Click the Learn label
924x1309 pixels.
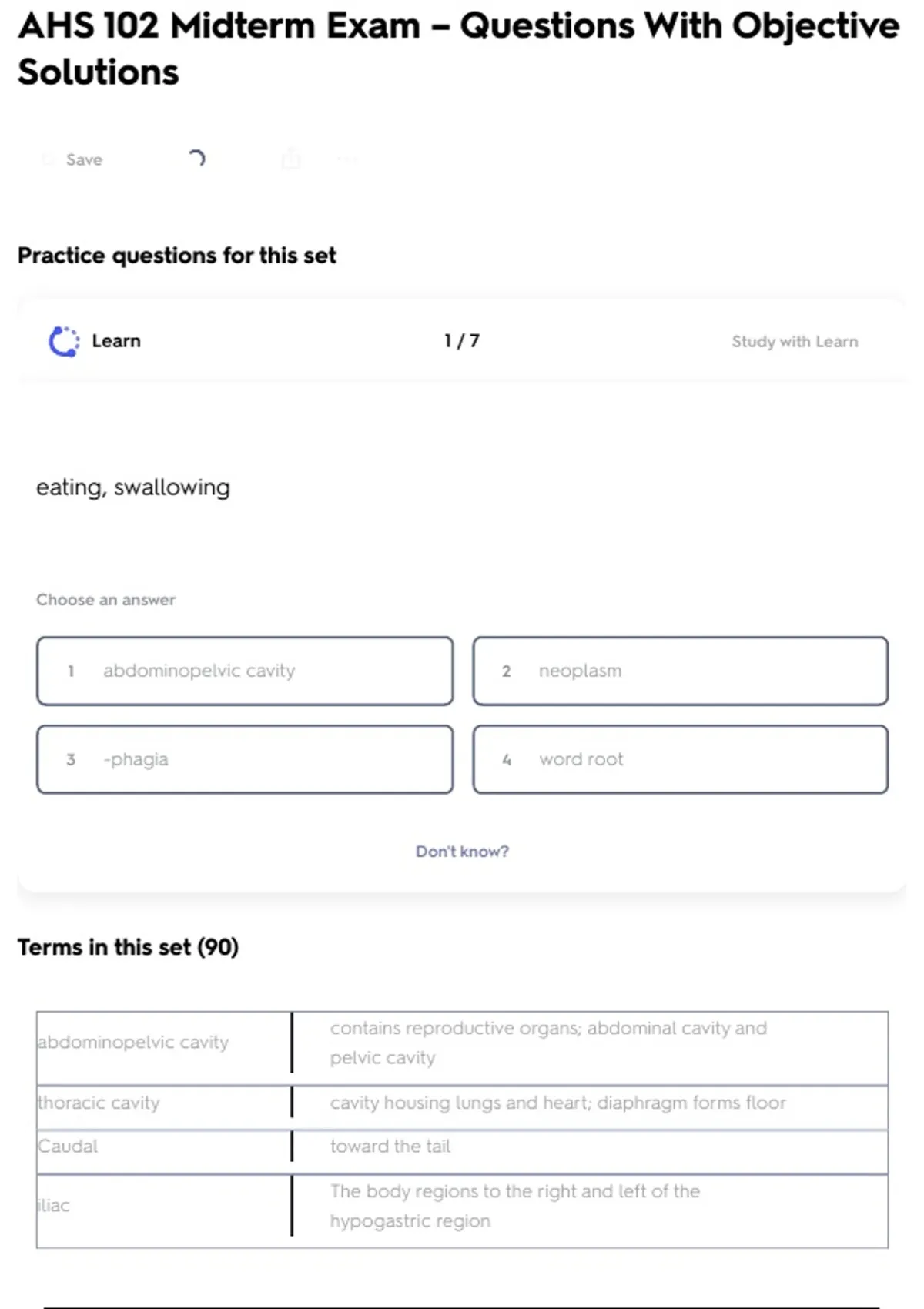[116, 341]
